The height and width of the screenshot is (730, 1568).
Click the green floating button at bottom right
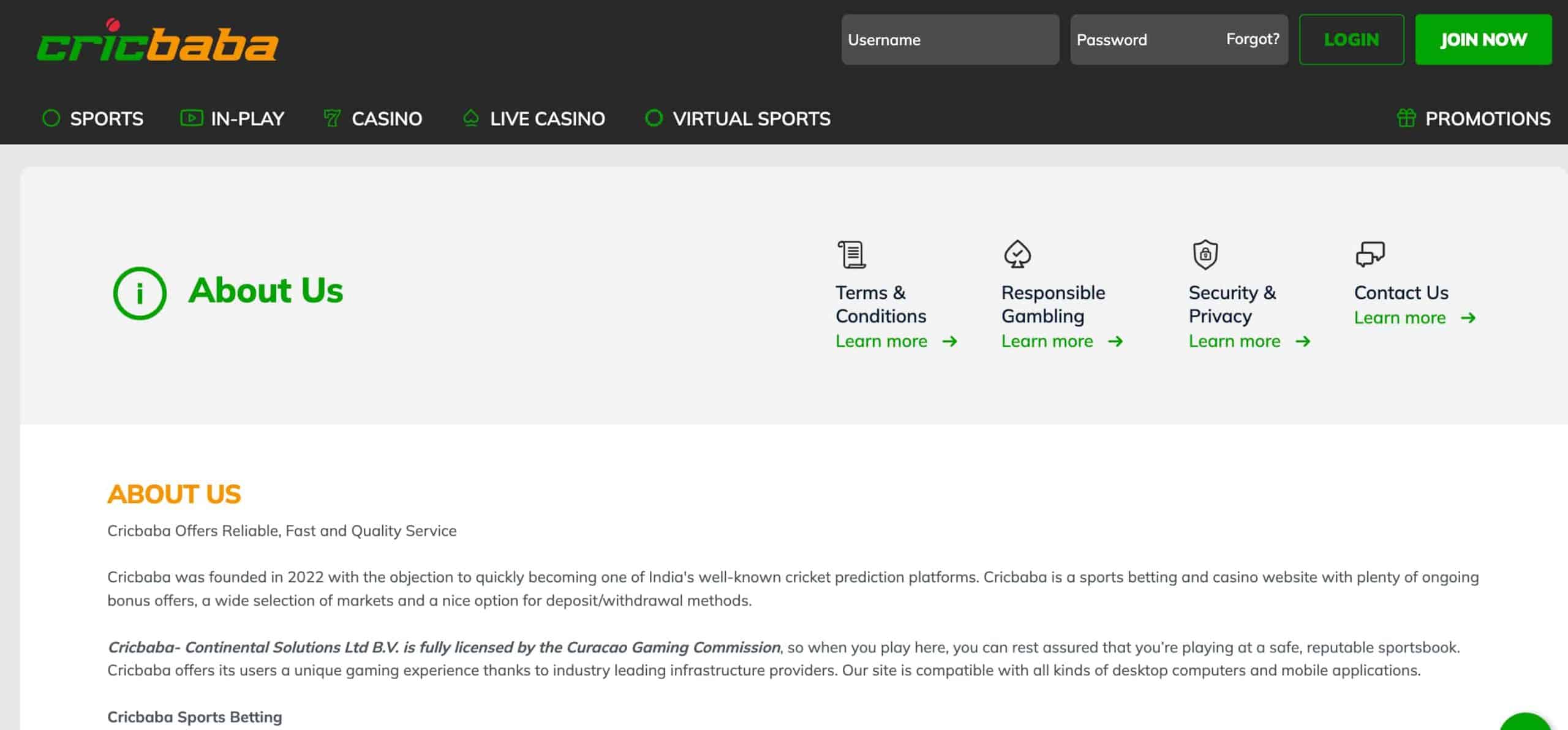(x=1525, y=723)
